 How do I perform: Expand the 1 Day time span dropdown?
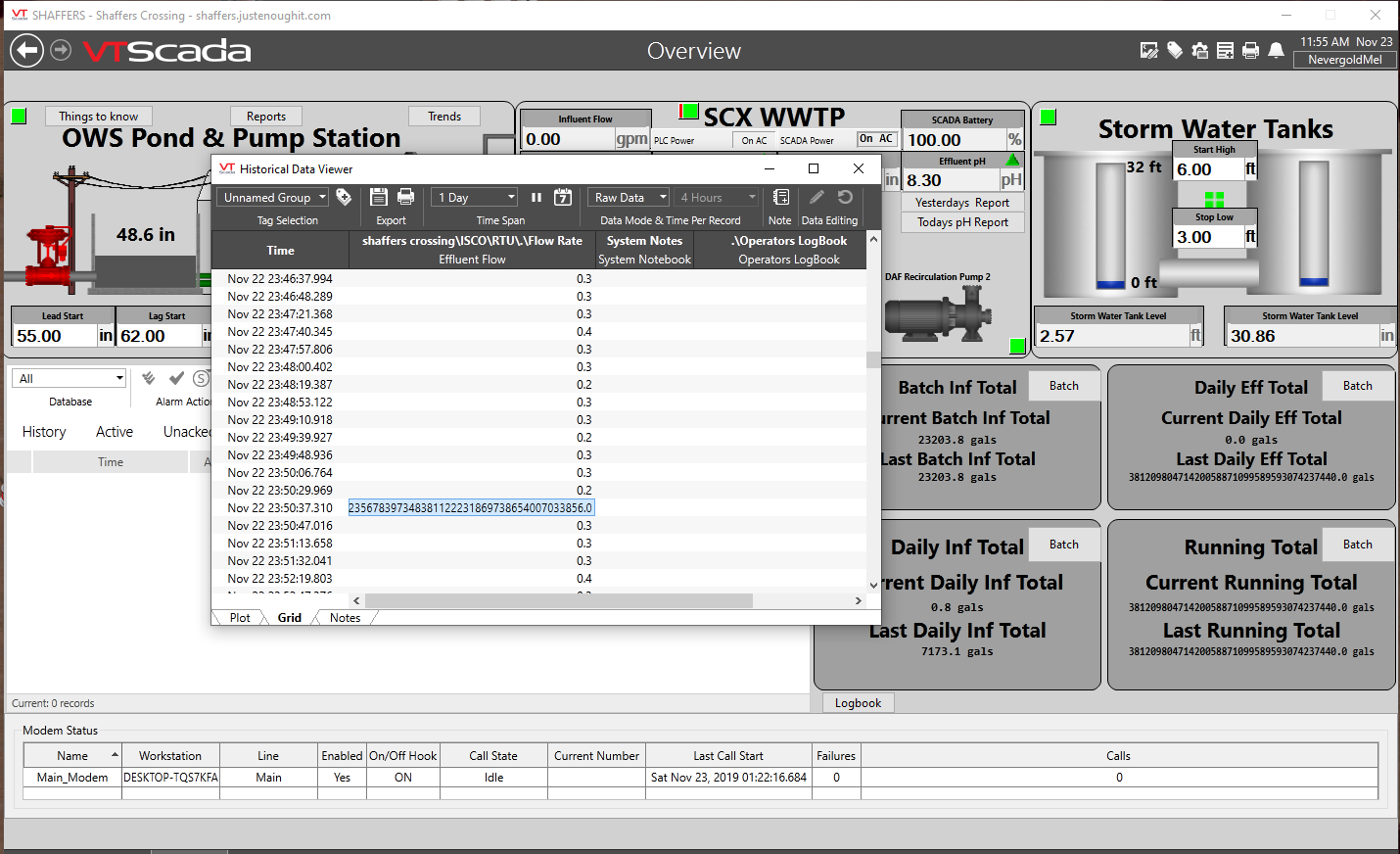(x=475, y=197)
